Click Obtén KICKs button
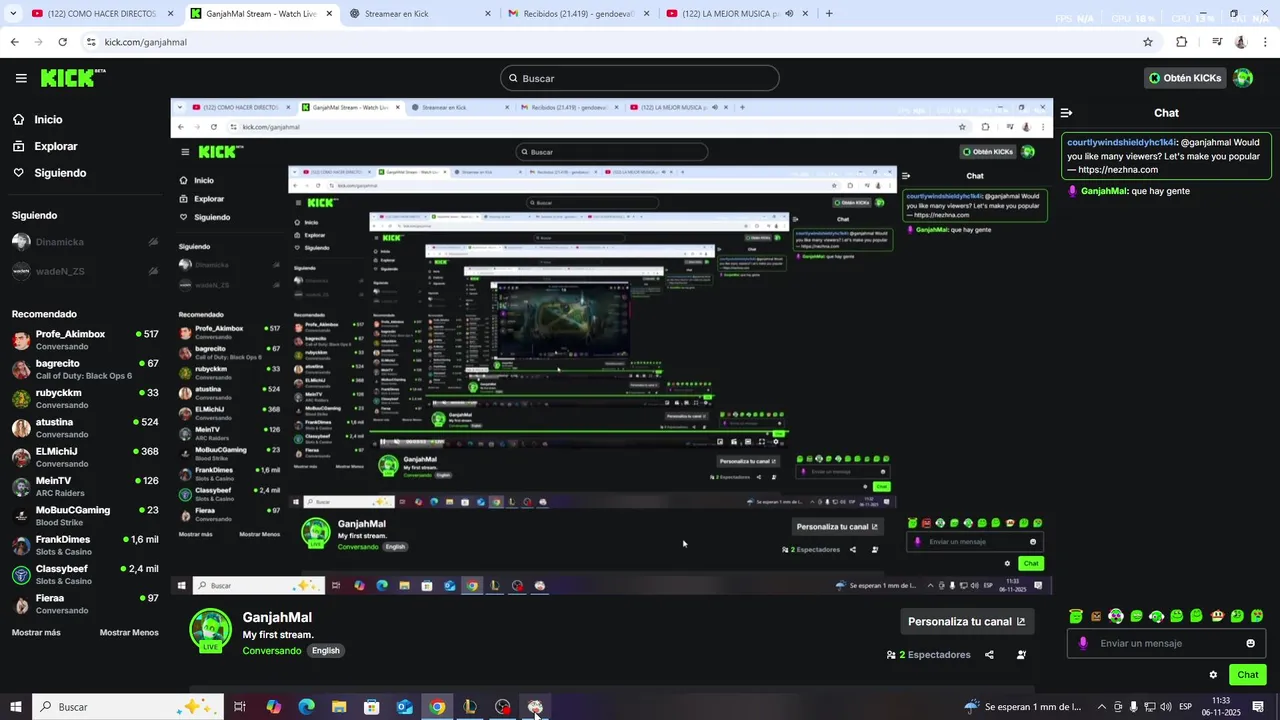Viewport: 1280px width, 720px height. (1185, 78)
